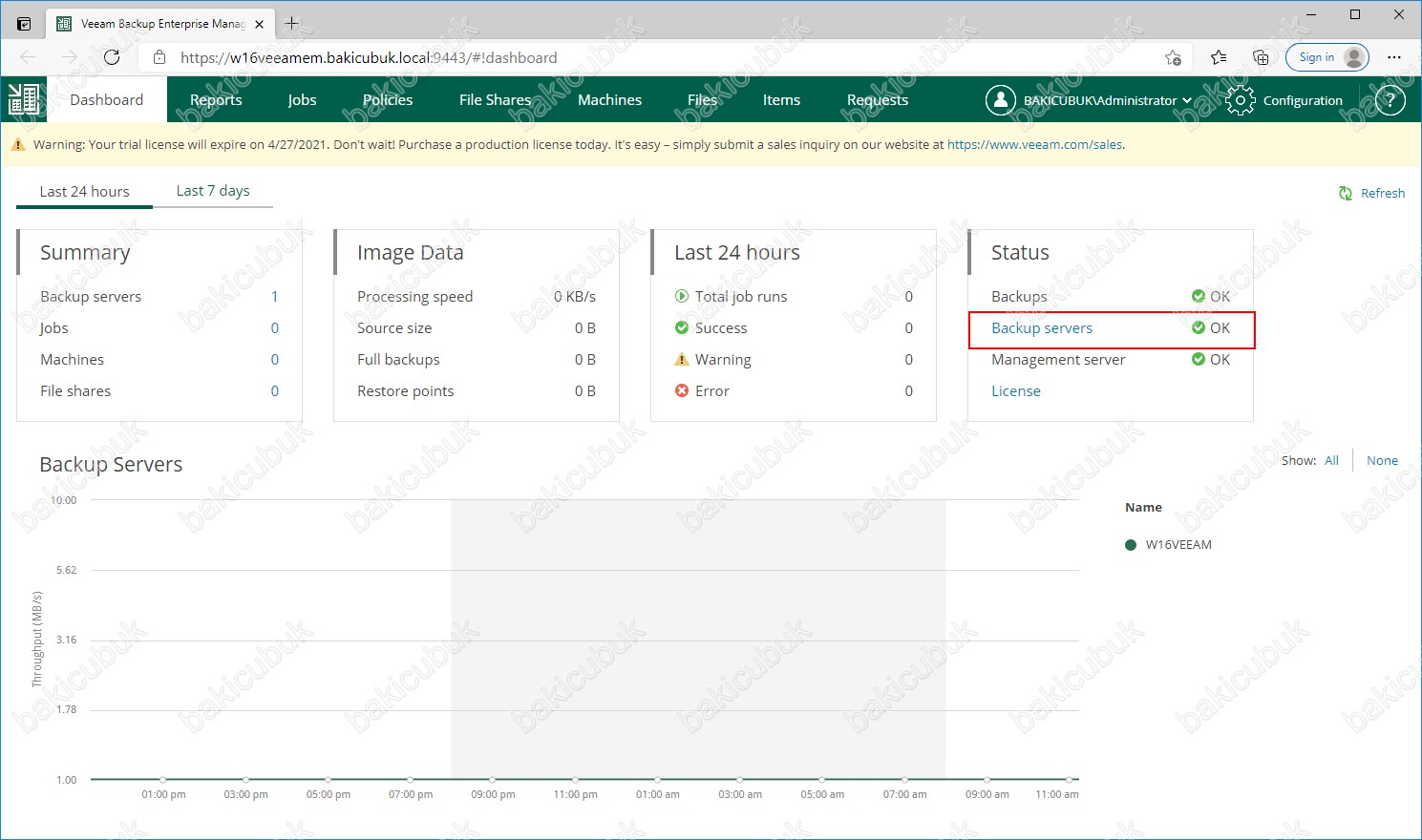Open the File Shares tab
The image size is (1422, 840).
tap(495, 99)
